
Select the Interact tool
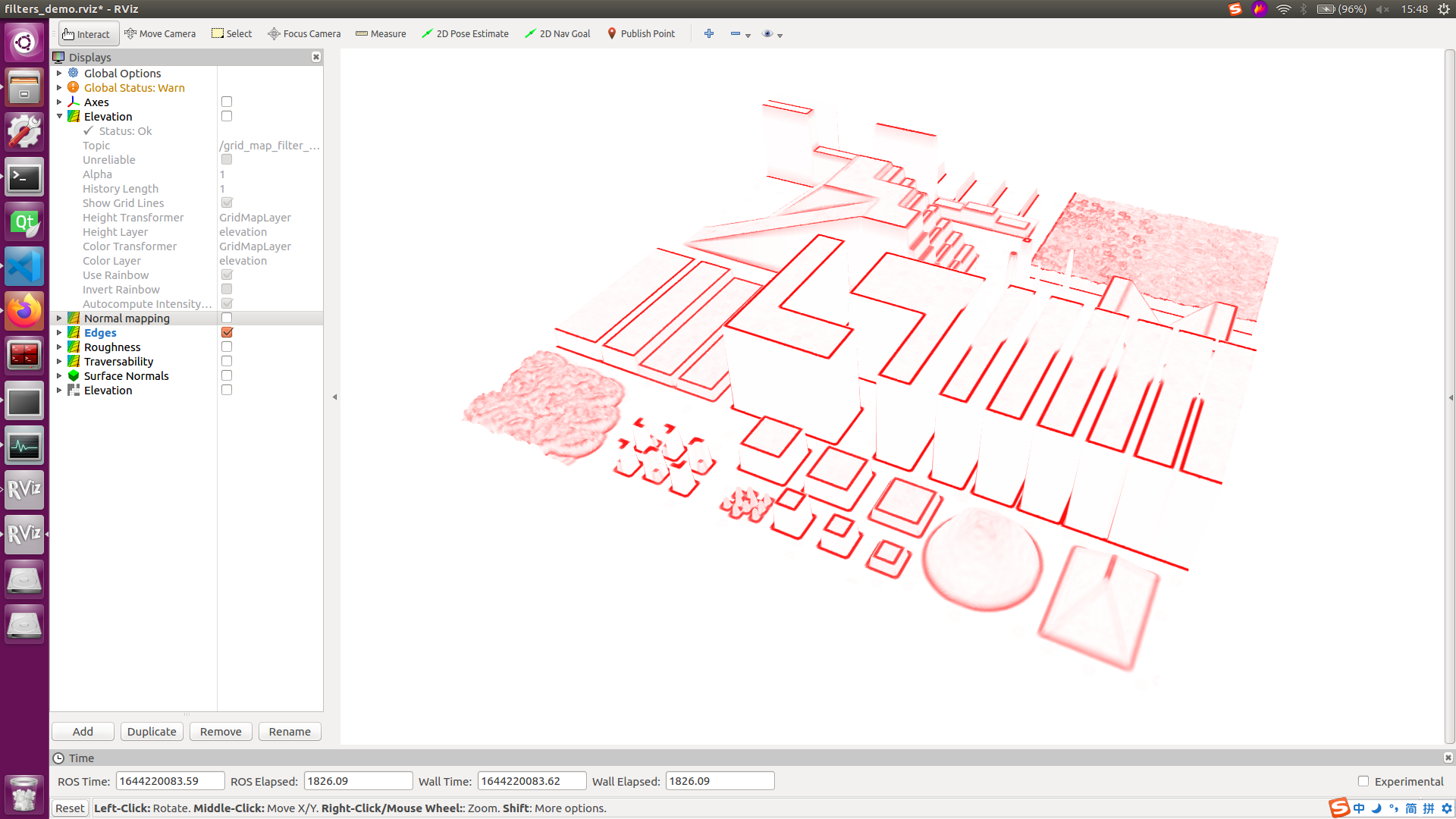pos(87,33)
